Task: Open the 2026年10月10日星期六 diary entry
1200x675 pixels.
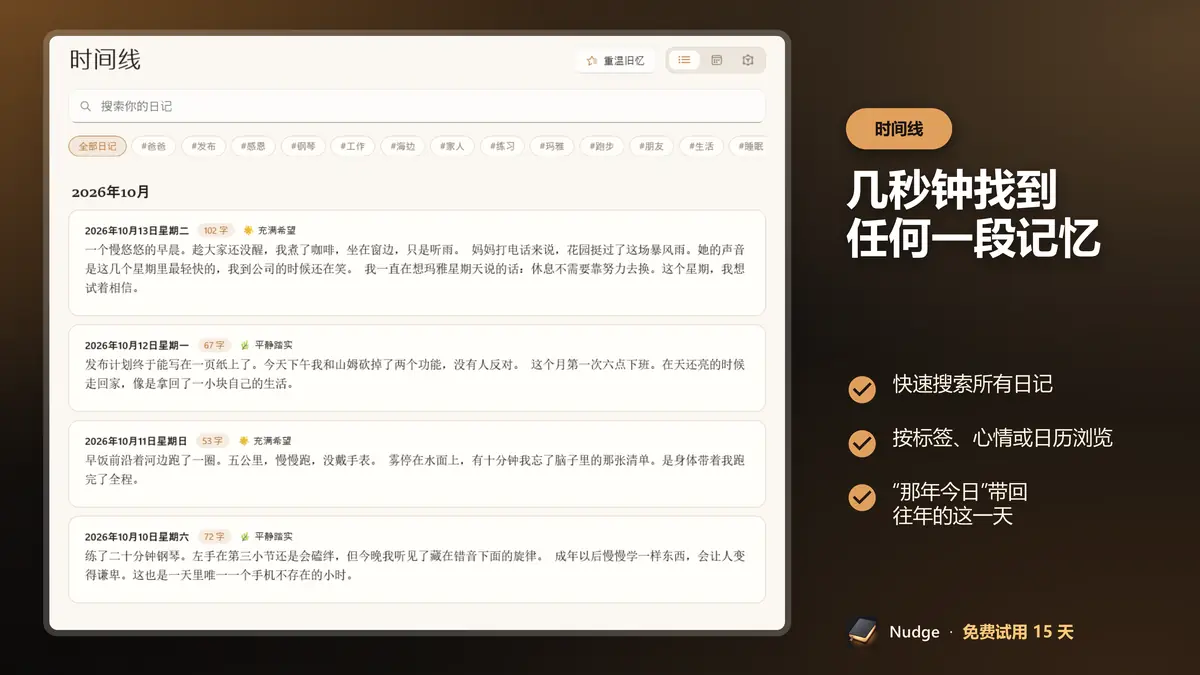Action: pyautogui.click(x=417, y=559)
